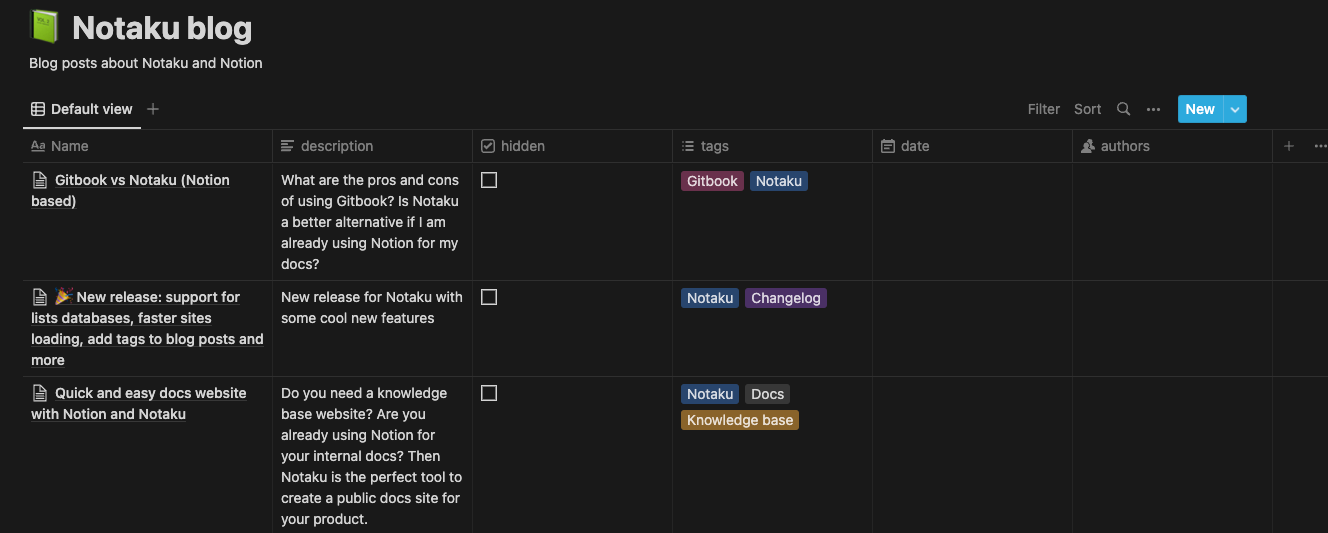Click the gray Docs tag

[x=768, y=394]
